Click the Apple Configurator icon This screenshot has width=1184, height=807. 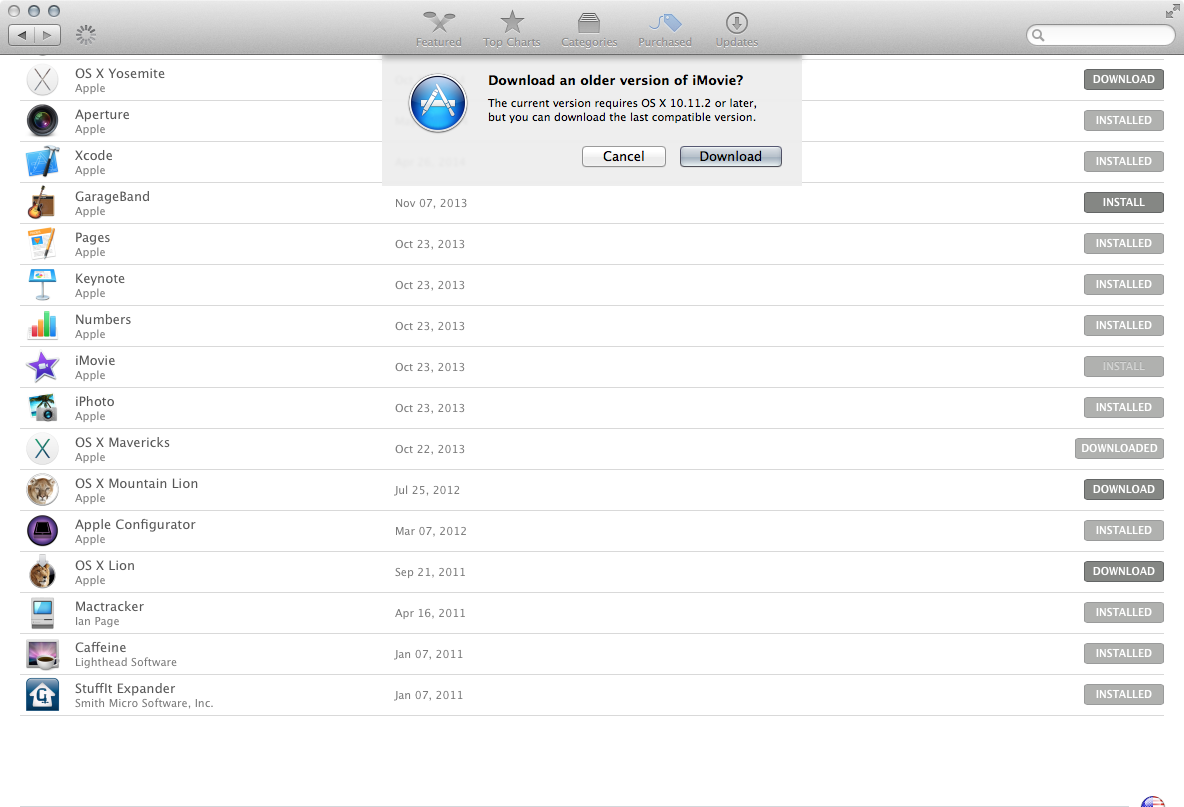click(x=42, y=531)
